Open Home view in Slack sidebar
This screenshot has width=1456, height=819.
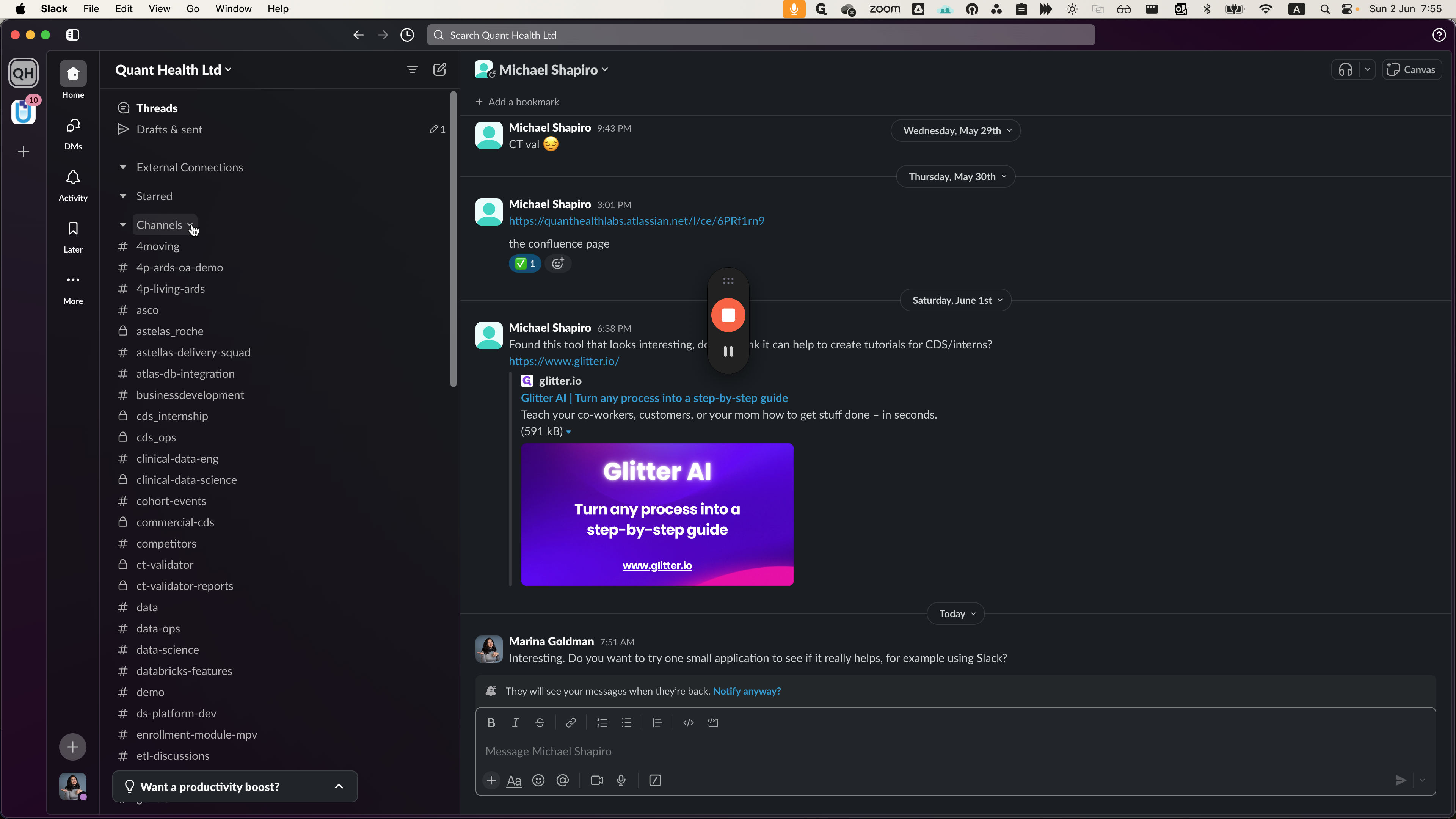click(73, 80)
